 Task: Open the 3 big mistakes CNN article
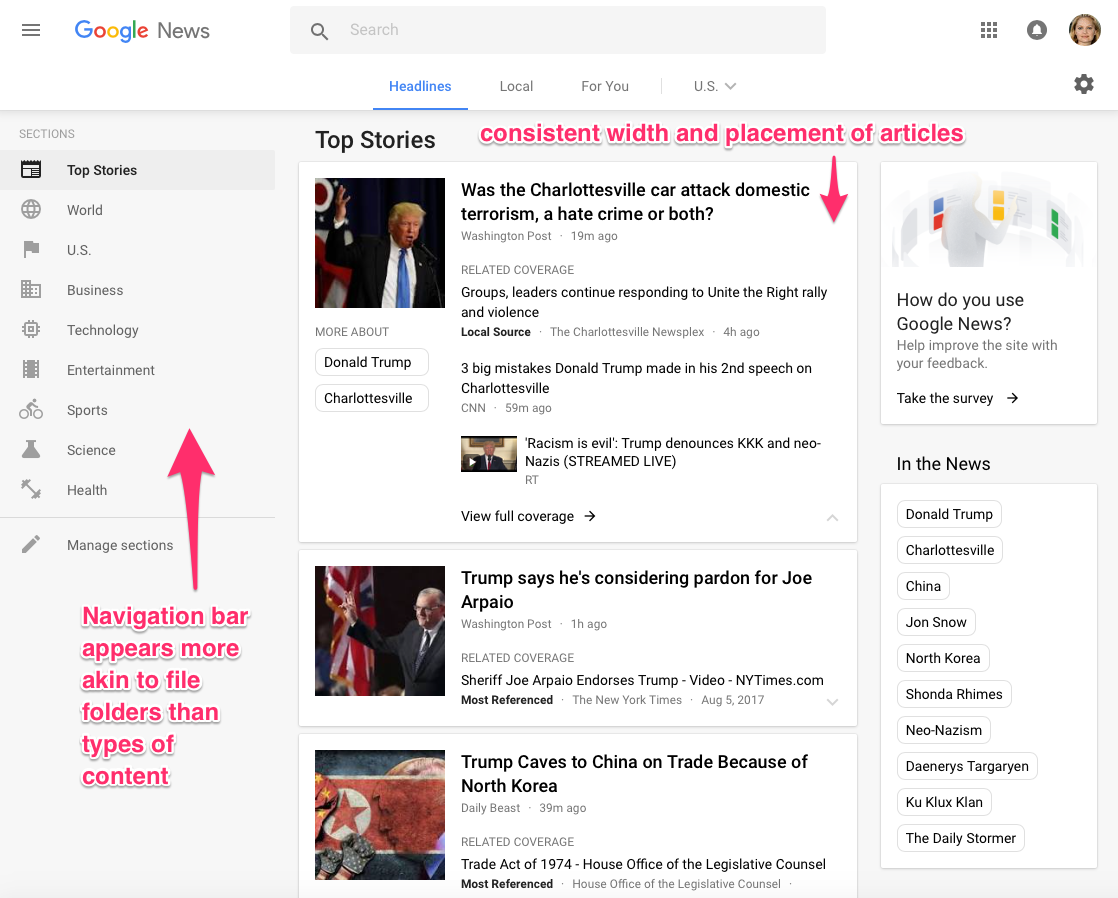(x=636, y=378)
